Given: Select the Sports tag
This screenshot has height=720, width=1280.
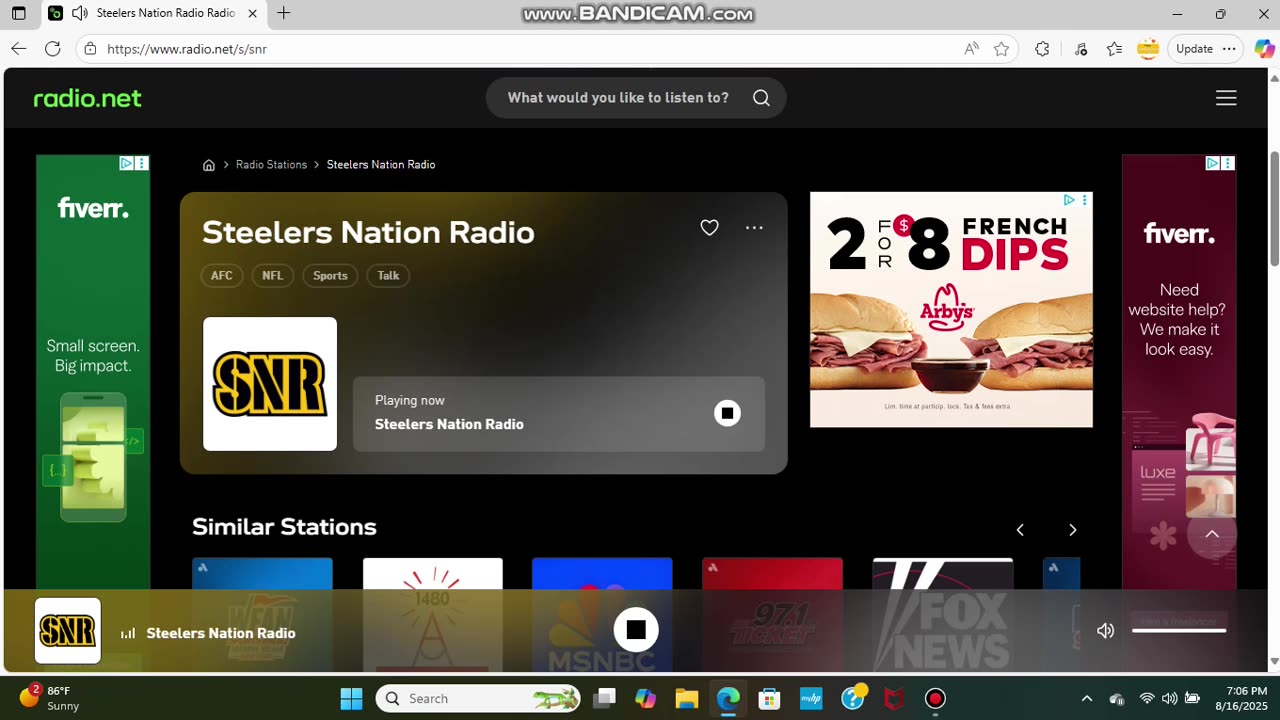Looking at the screenshot, I should [x=330, y=276].
